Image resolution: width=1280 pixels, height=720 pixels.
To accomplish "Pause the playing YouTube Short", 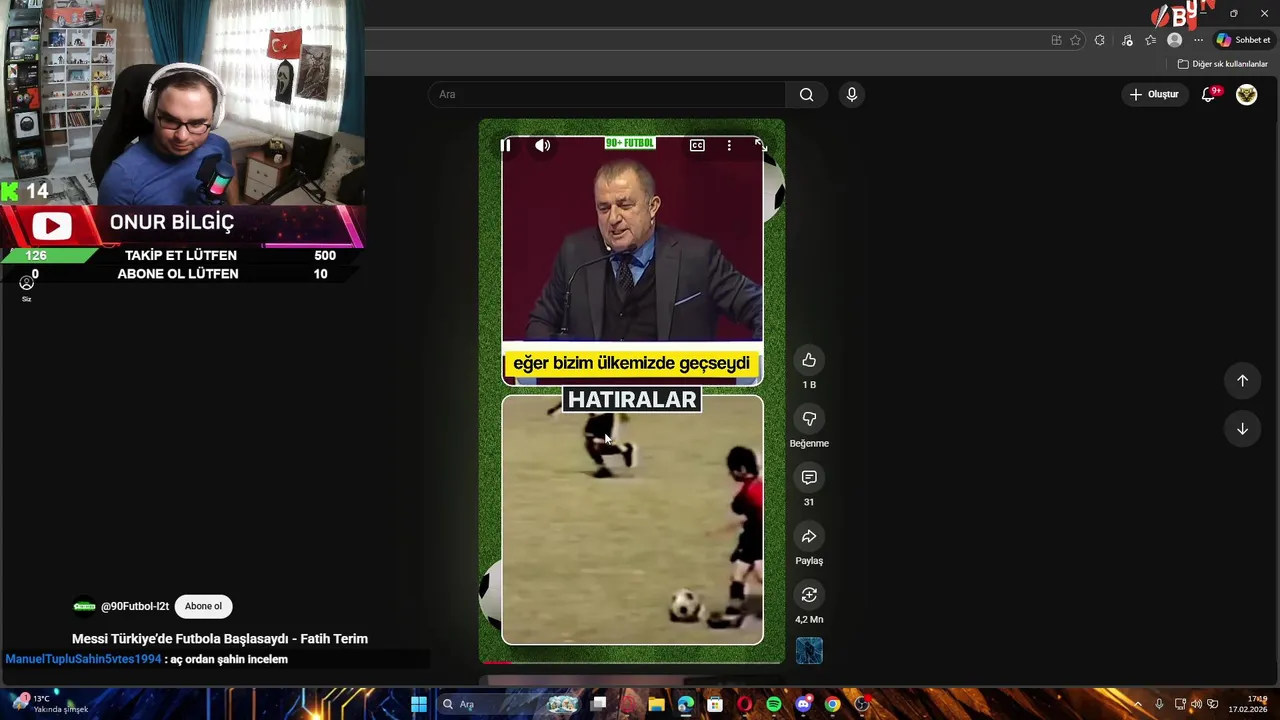I will pyautogui.click(x=506, y=146).
